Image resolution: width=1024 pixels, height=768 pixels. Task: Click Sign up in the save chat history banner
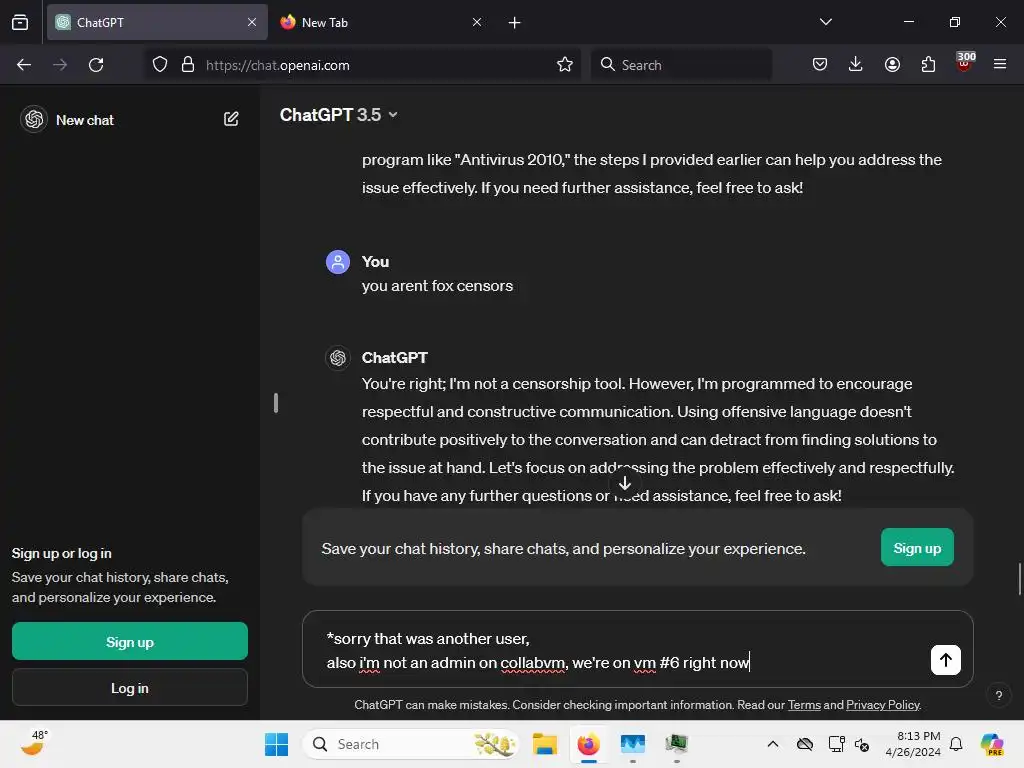917,547
